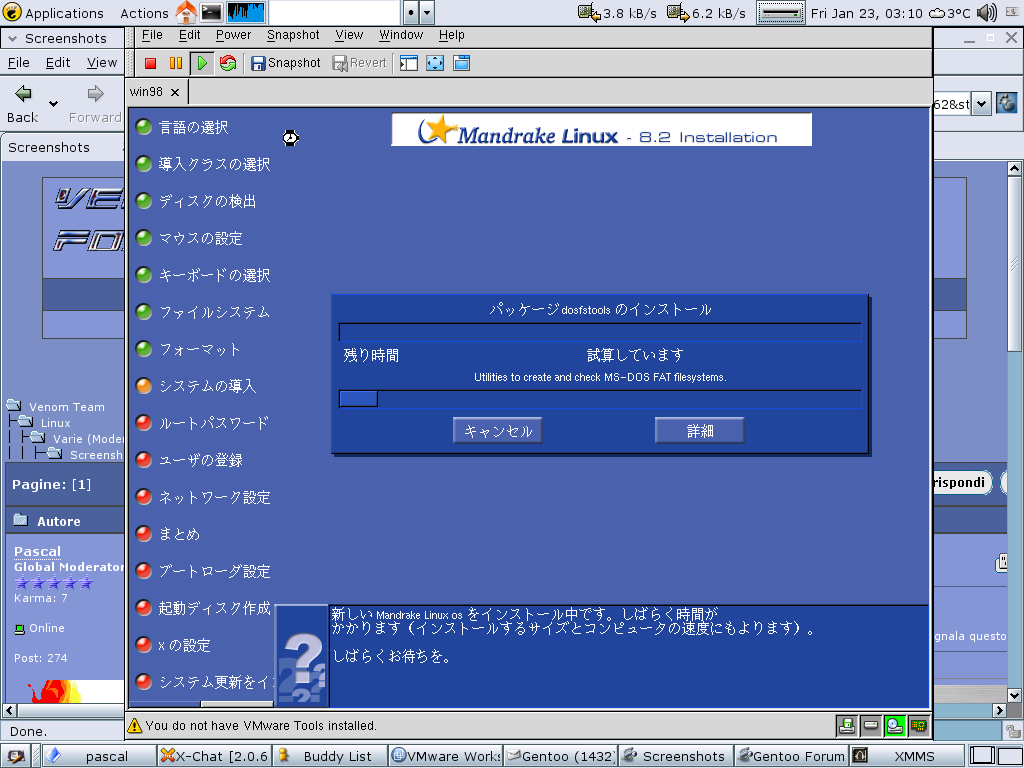
Task: Launch the terminal panel icon
Action: (212, 12)
